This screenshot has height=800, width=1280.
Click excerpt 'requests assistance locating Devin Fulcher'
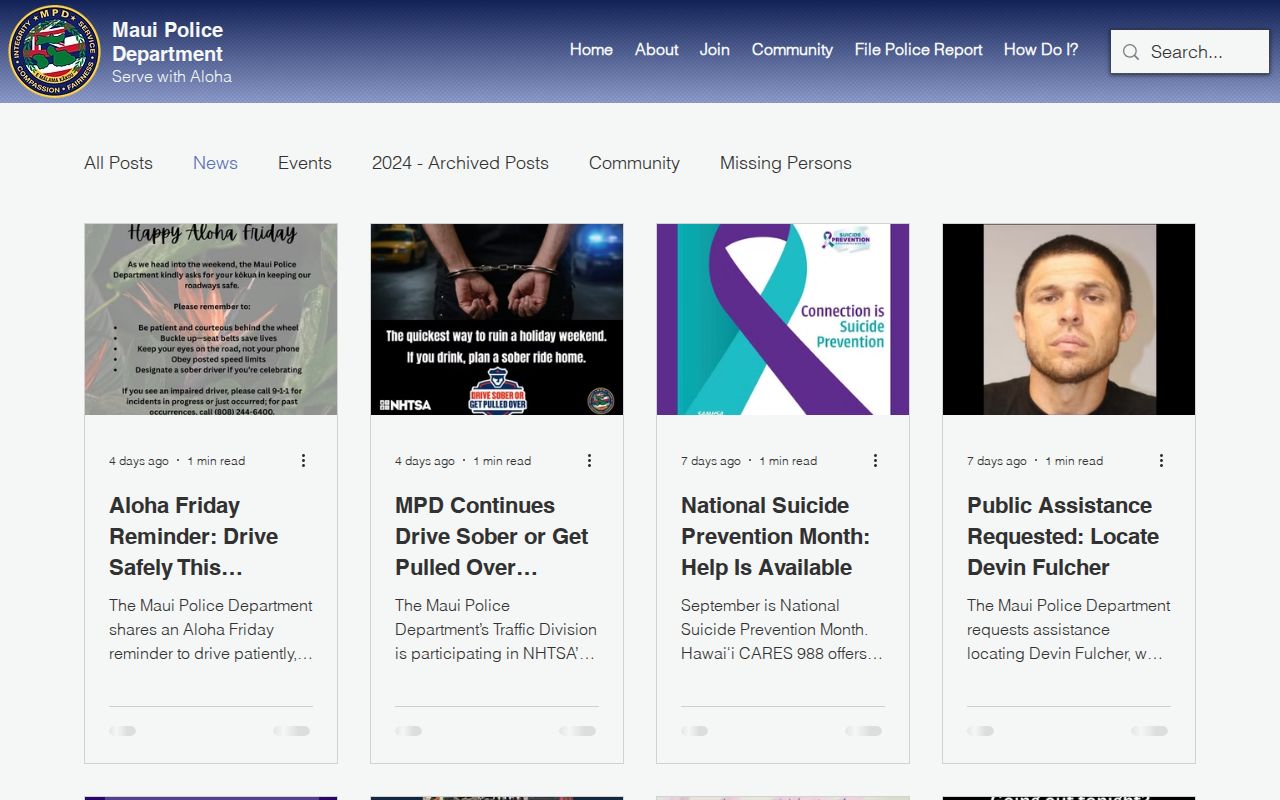1068,629
